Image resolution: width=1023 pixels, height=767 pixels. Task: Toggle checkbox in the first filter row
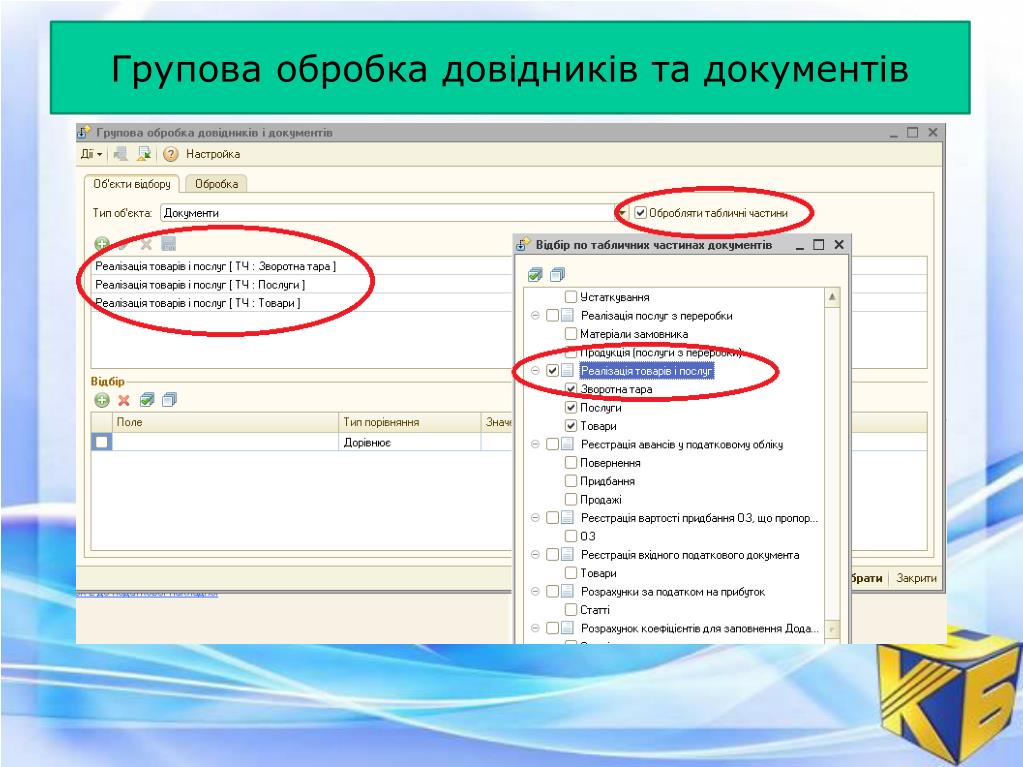coord(102,442)
